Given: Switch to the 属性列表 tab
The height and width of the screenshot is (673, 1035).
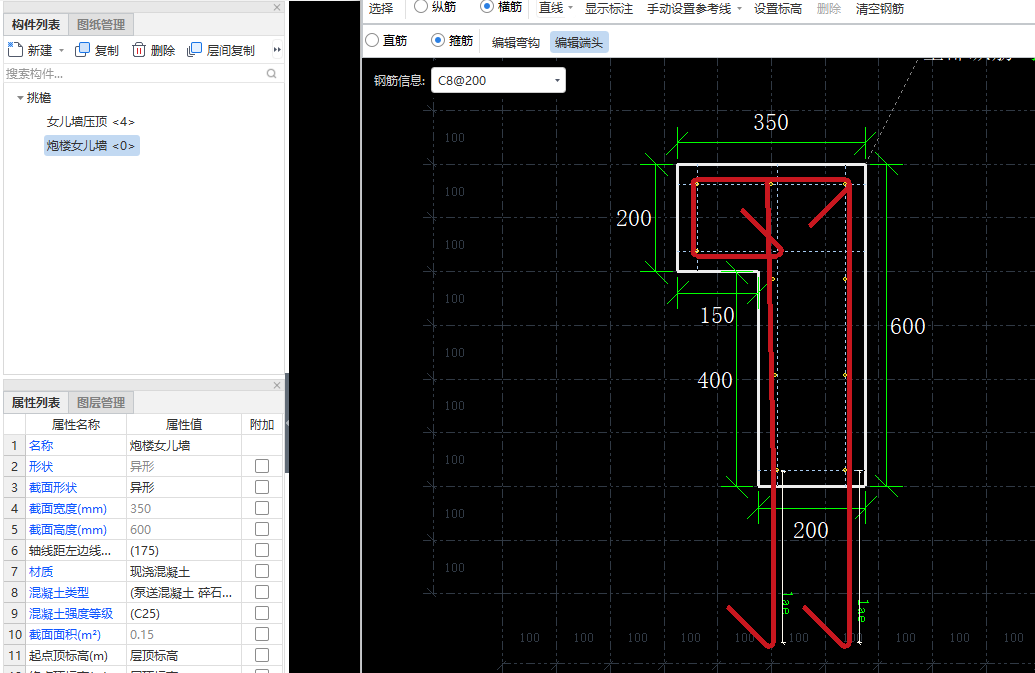Looking at the screenshot, I should click(x=36, y=402).
